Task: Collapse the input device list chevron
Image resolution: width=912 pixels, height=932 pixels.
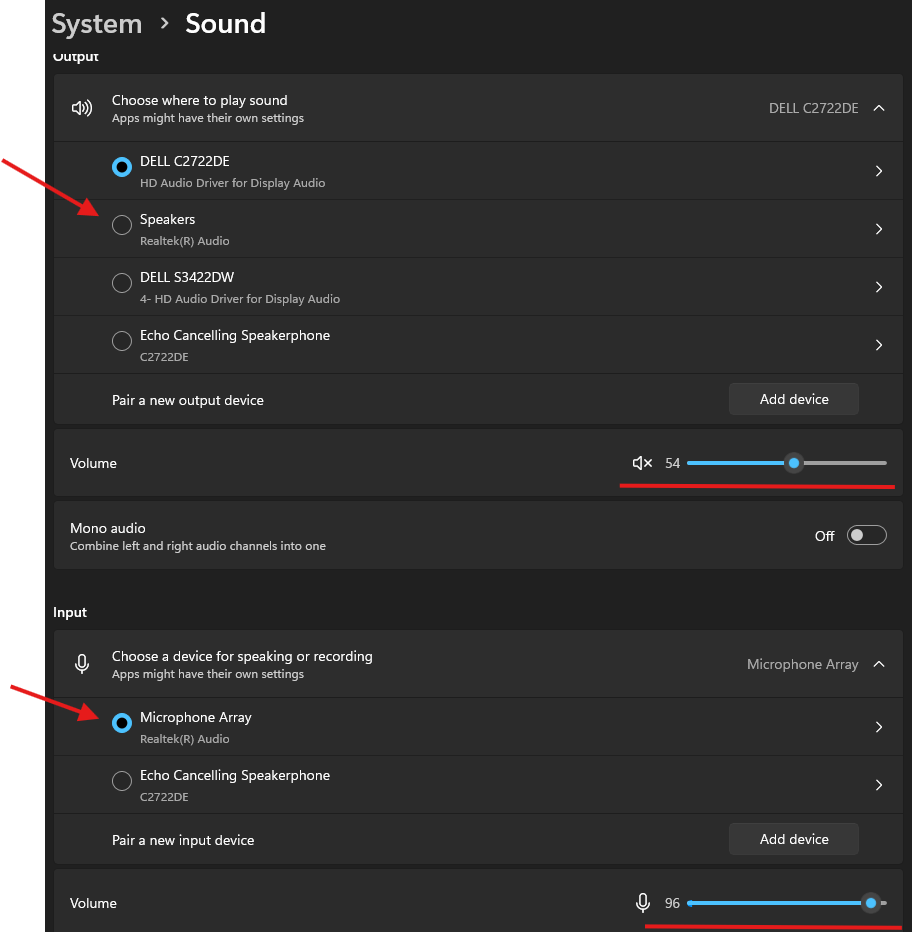Action: 878,664
